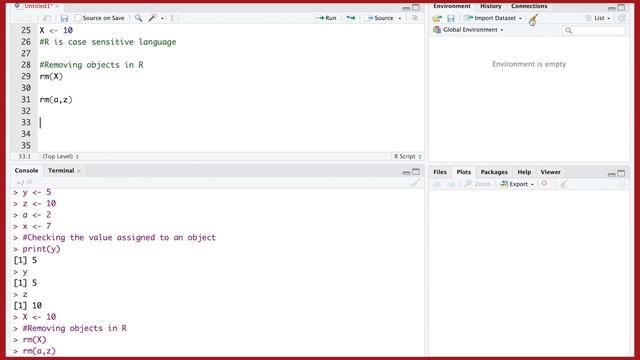Click console output '[1] 10'
Image resolution: width=640 pixels, height=360 pixels.
27,305
